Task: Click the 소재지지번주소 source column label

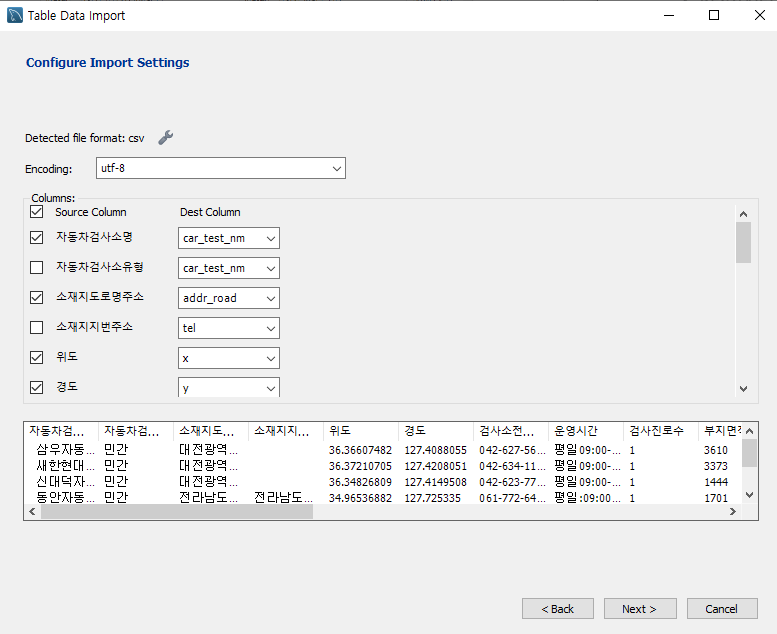Action: pos(95,327)
